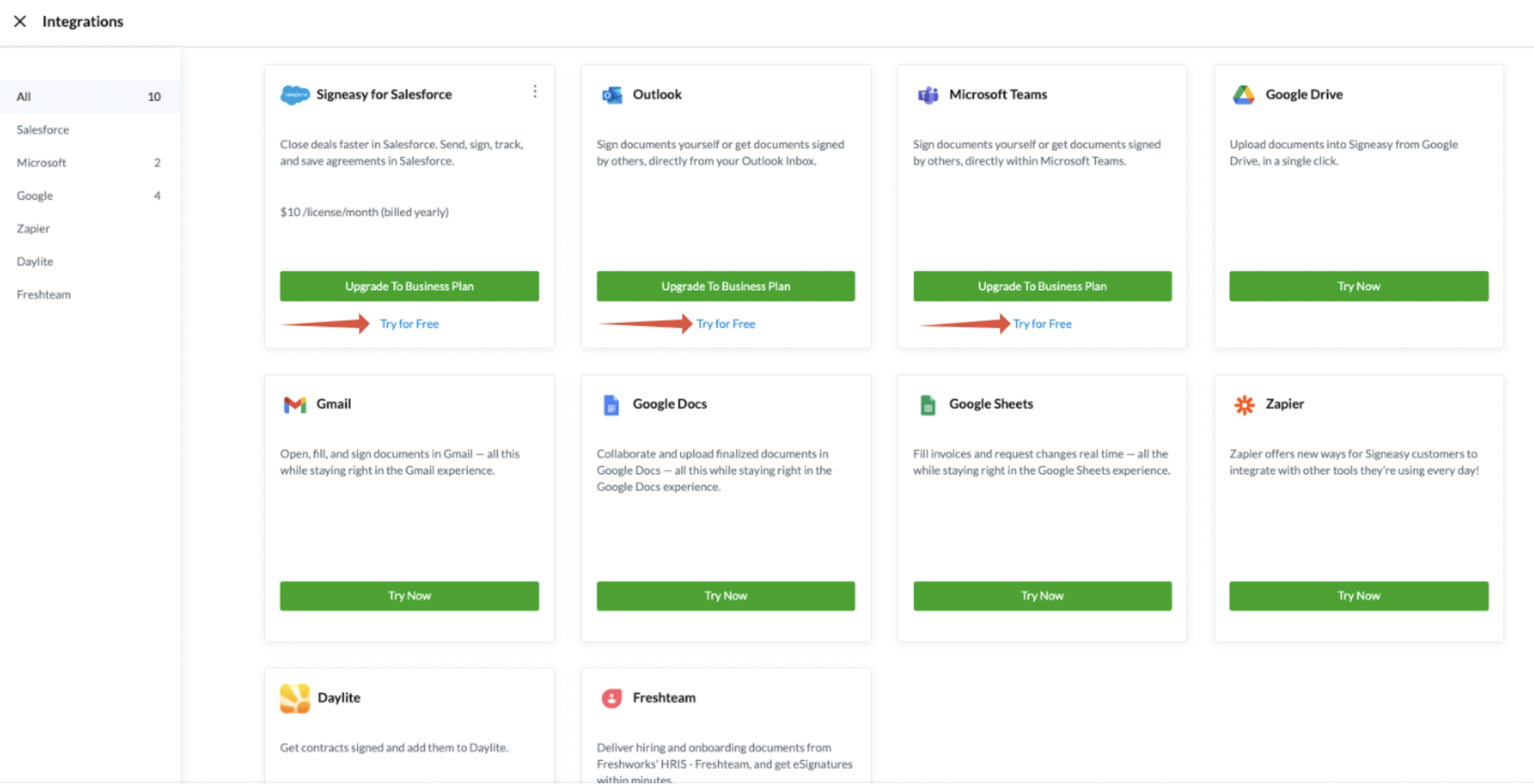1534x784 pixels.
Task: Select the Microsoft Teams card title
Action: [x=998, y=95]
